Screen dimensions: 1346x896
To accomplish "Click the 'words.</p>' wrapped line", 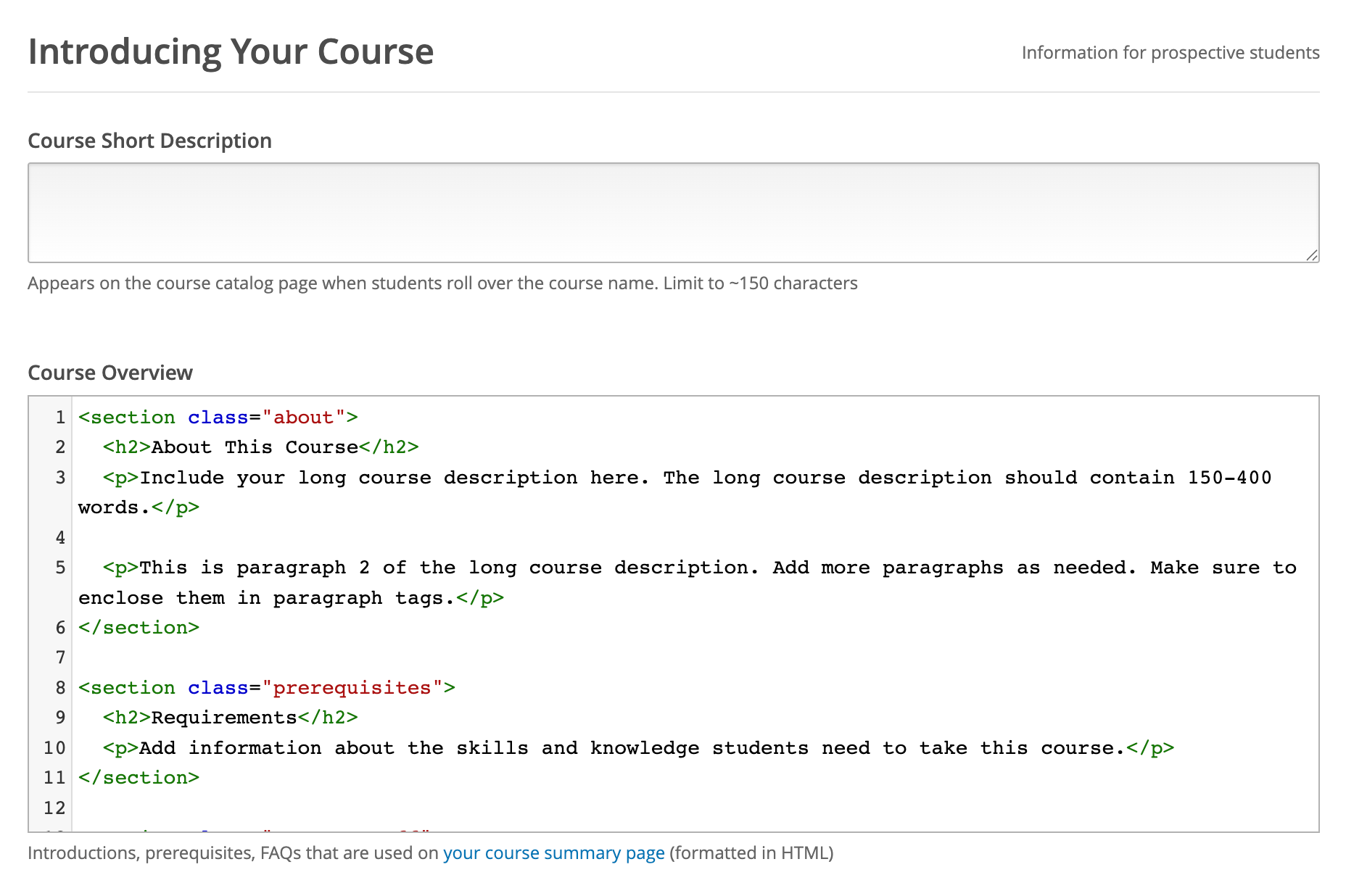I will [x=139, y=507].
